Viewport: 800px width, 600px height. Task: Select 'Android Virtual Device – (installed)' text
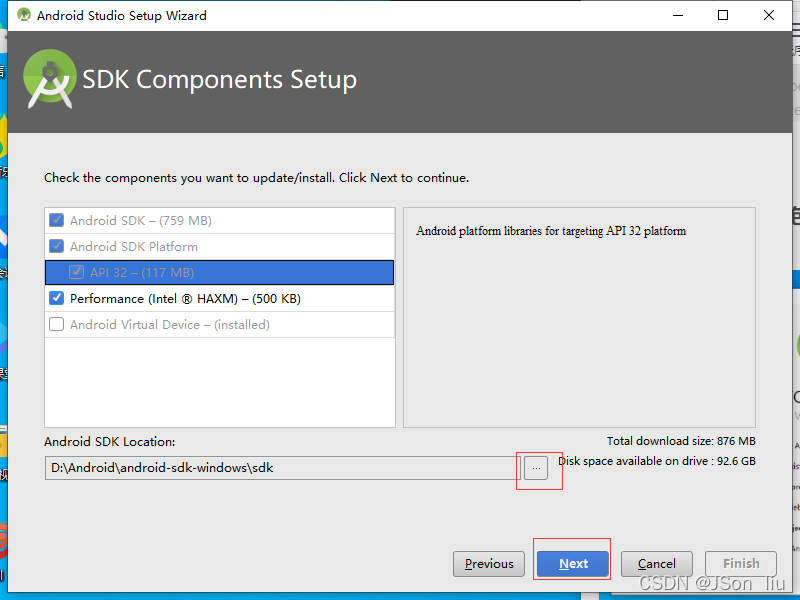(x=170, y=324)
